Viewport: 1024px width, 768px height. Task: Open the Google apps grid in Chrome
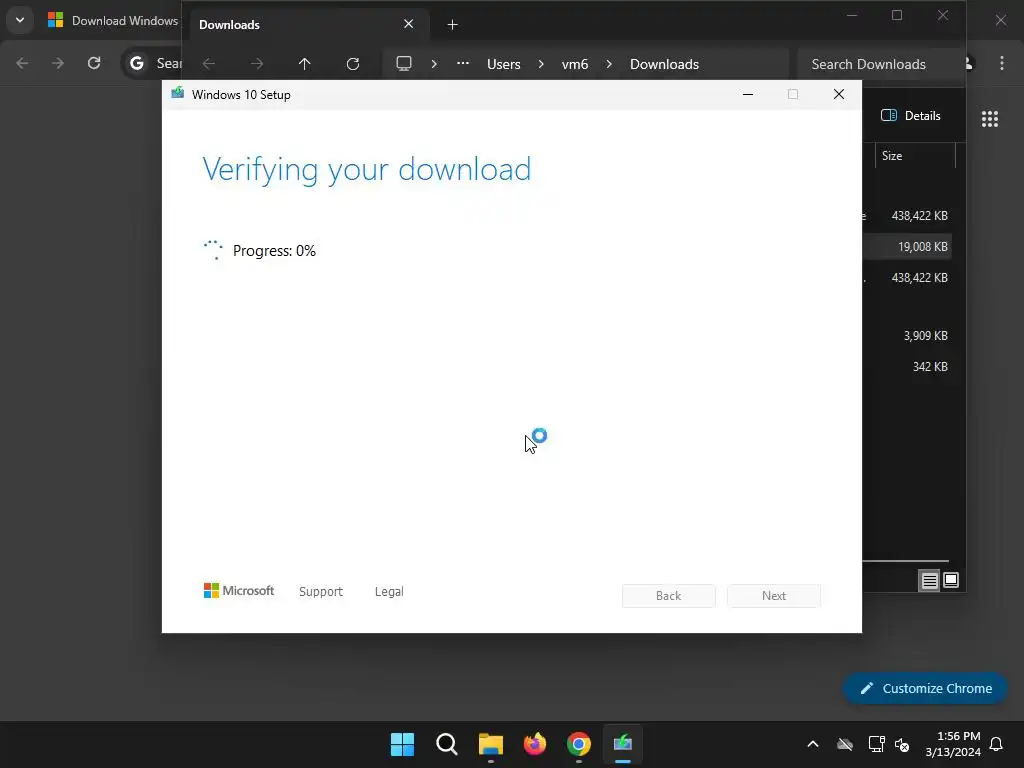tap(990, 118)
